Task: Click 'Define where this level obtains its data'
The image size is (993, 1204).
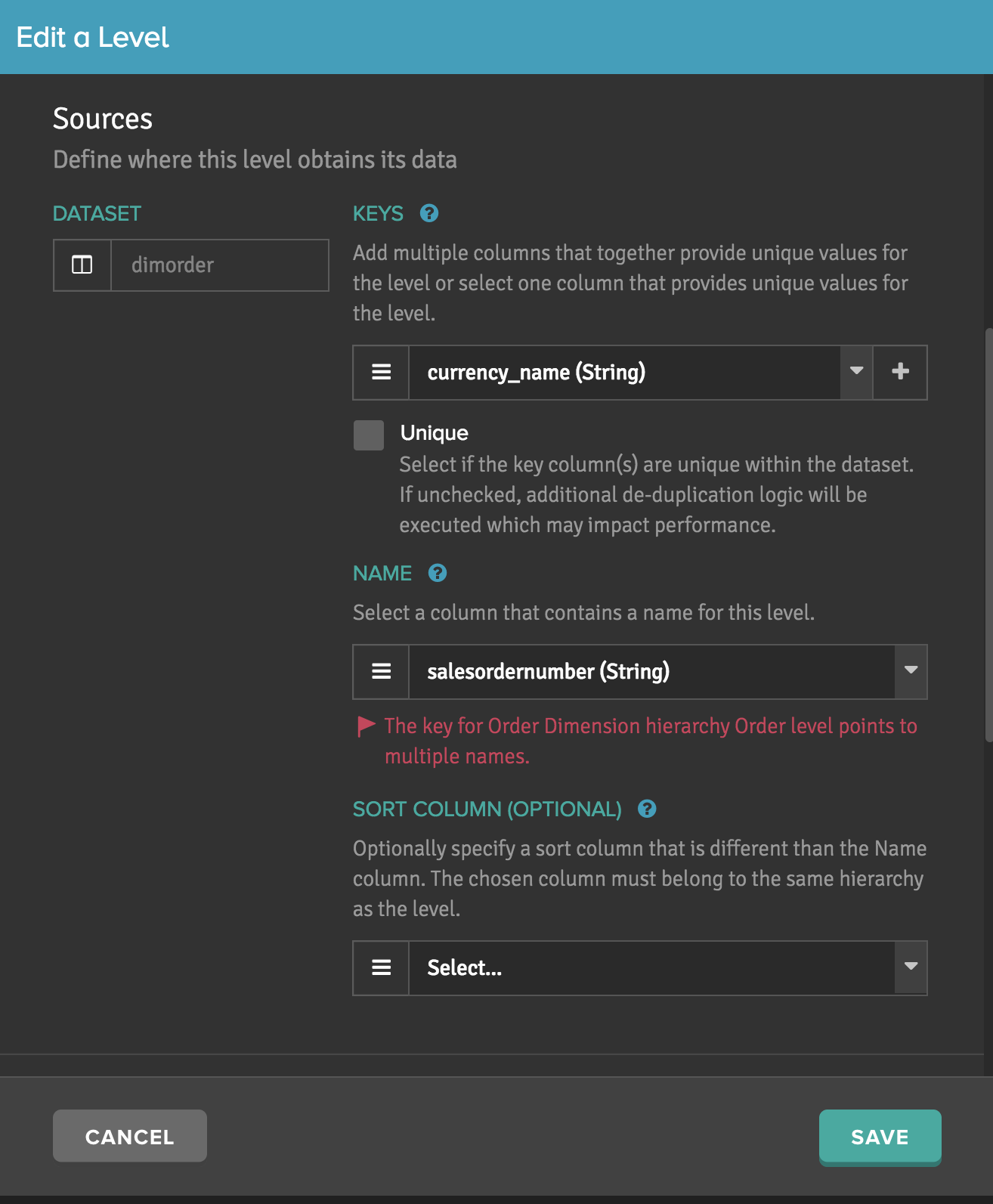Action: [255, 160]
